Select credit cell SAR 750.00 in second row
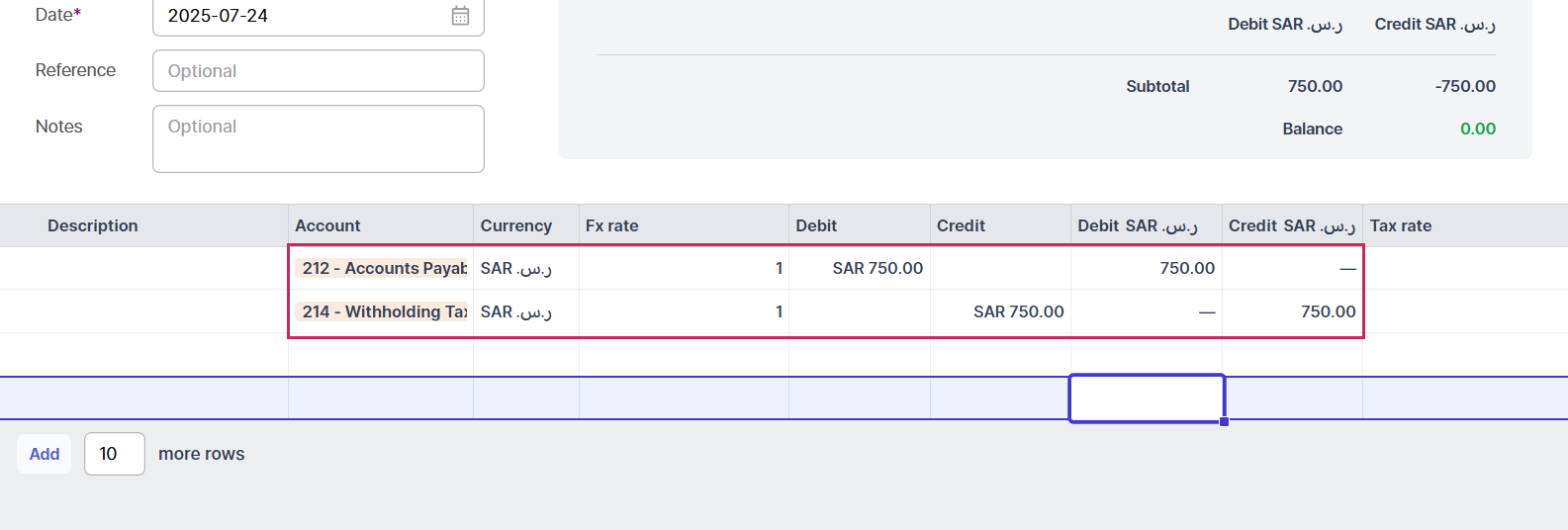Image resolution: width=1568 pixels, height=530 pixels. pos(1000,311)
